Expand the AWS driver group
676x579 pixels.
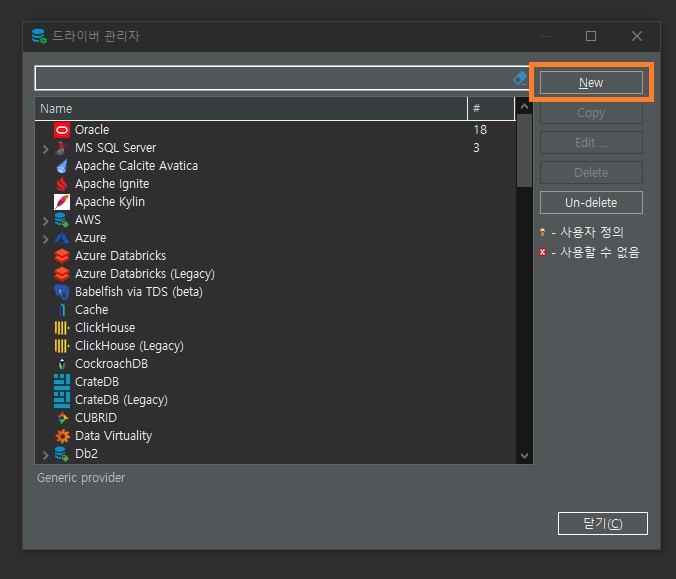tap(46, 221)
